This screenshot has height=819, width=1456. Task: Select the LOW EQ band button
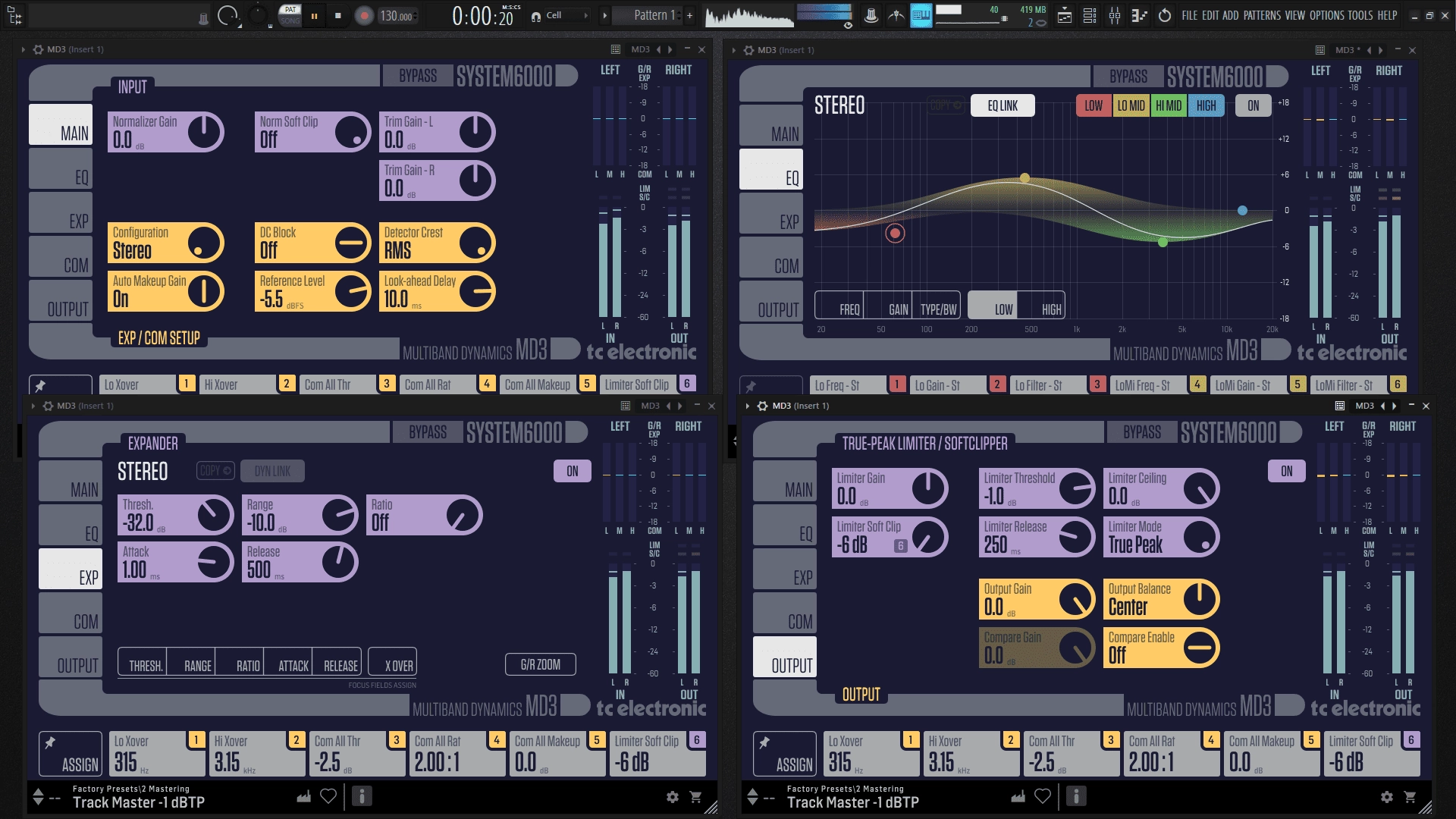(x=1094, y=105)
